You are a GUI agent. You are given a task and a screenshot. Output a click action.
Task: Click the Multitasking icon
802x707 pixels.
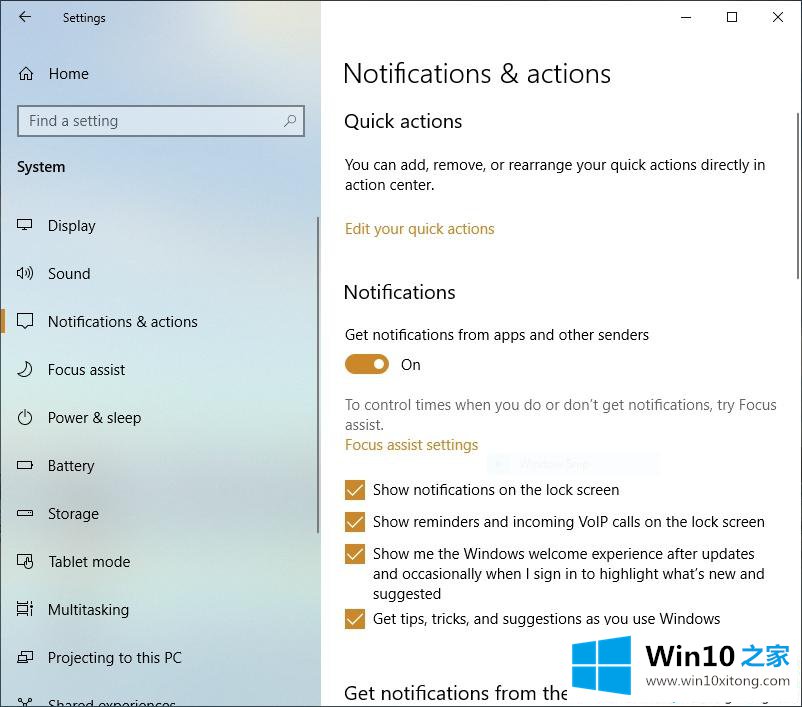coord(25,609)
